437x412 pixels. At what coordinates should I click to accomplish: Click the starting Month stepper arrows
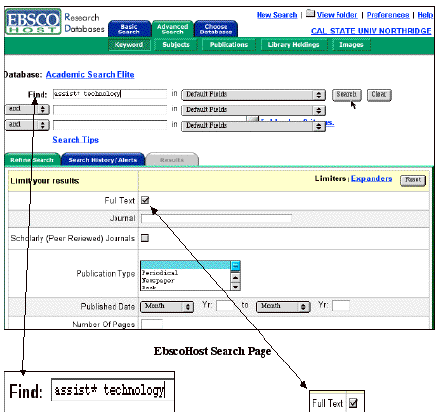point(188,306)
